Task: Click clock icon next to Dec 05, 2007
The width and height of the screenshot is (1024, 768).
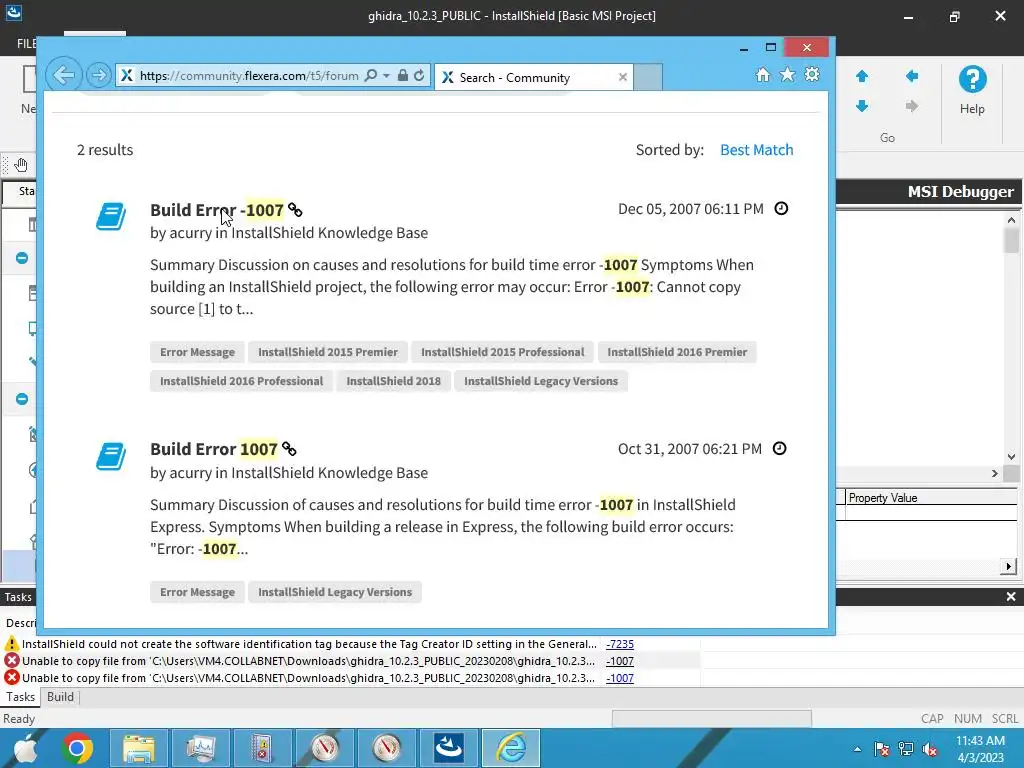Action: pyautogui.click(x=781, y=208)
